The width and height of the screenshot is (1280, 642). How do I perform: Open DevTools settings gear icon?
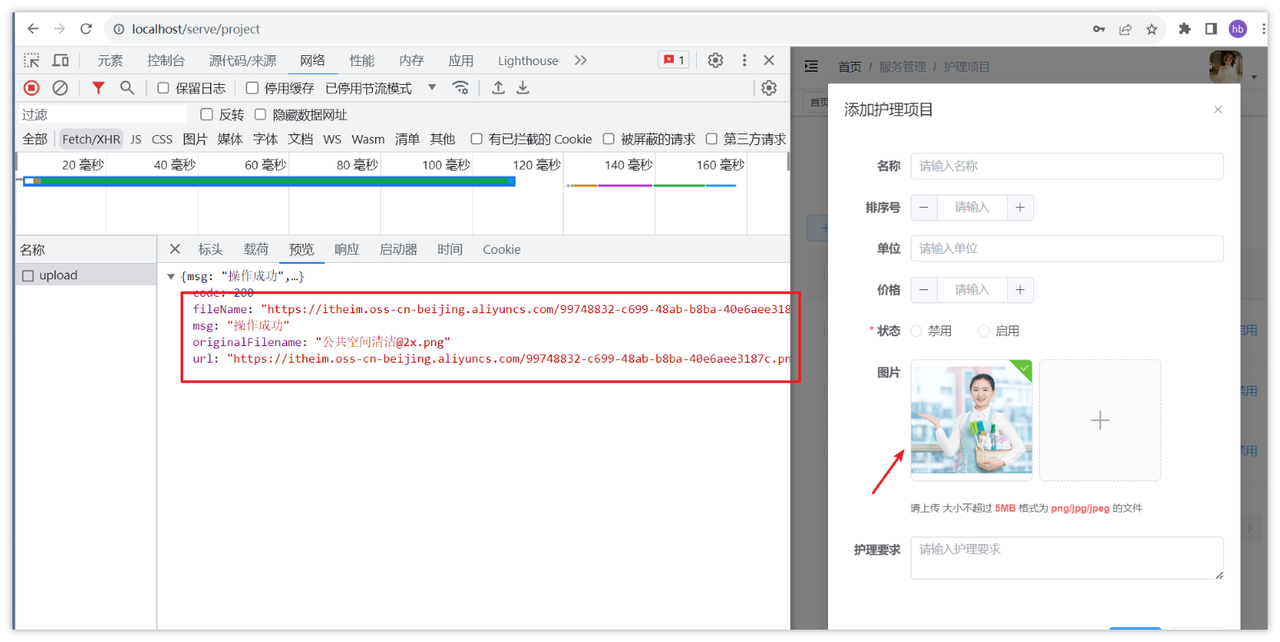715,60
